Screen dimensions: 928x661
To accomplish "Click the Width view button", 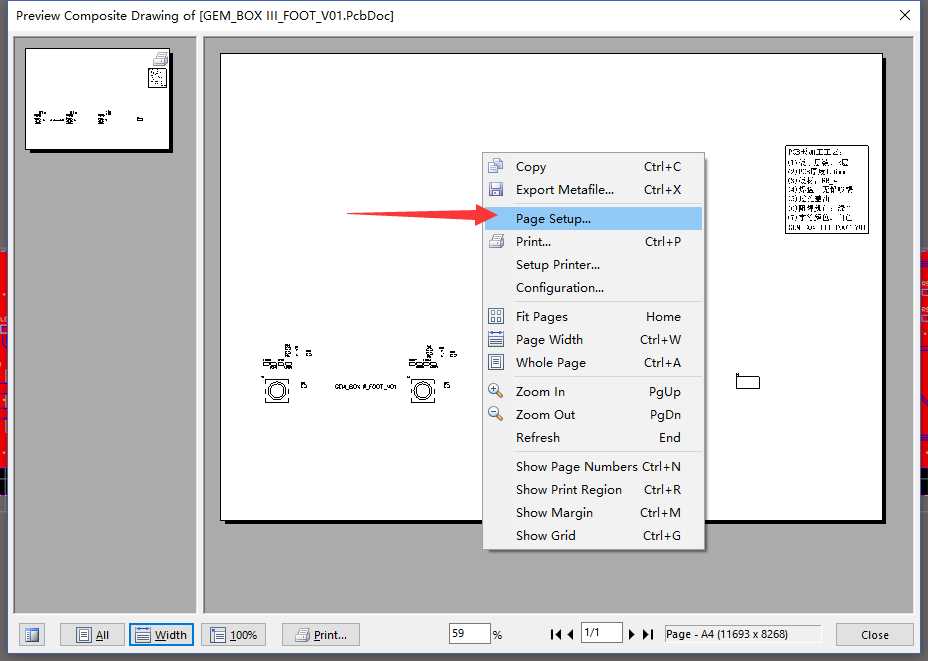I will click(x=161, y=635).
